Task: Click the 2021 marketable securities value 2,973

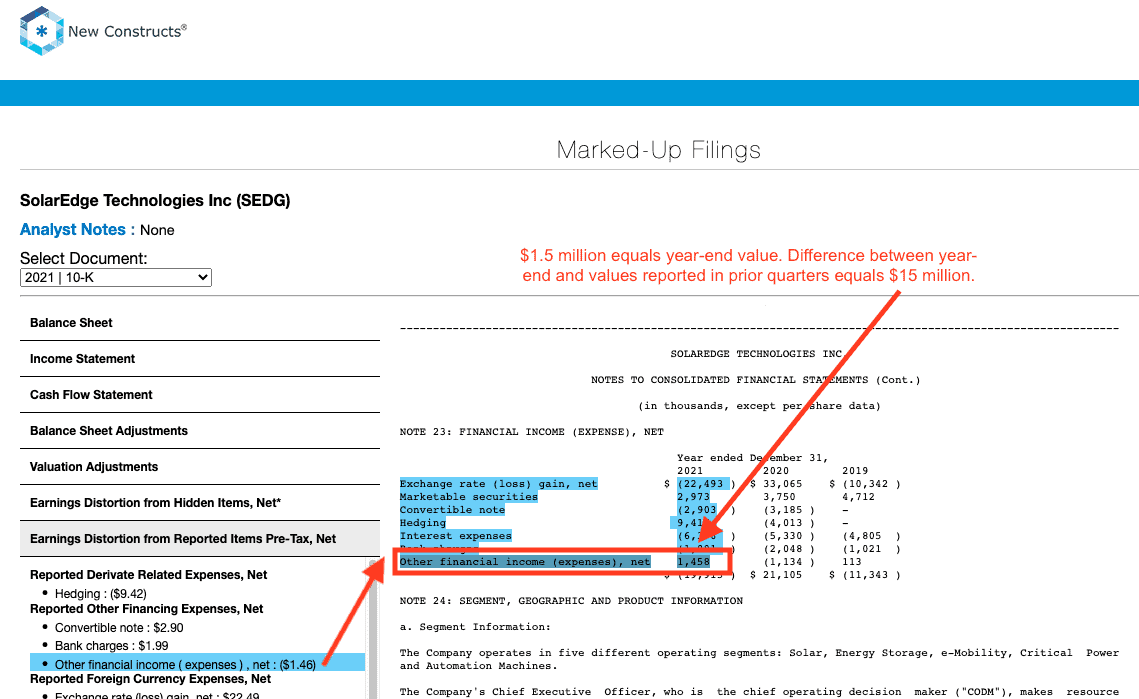Action: (694, 497)
